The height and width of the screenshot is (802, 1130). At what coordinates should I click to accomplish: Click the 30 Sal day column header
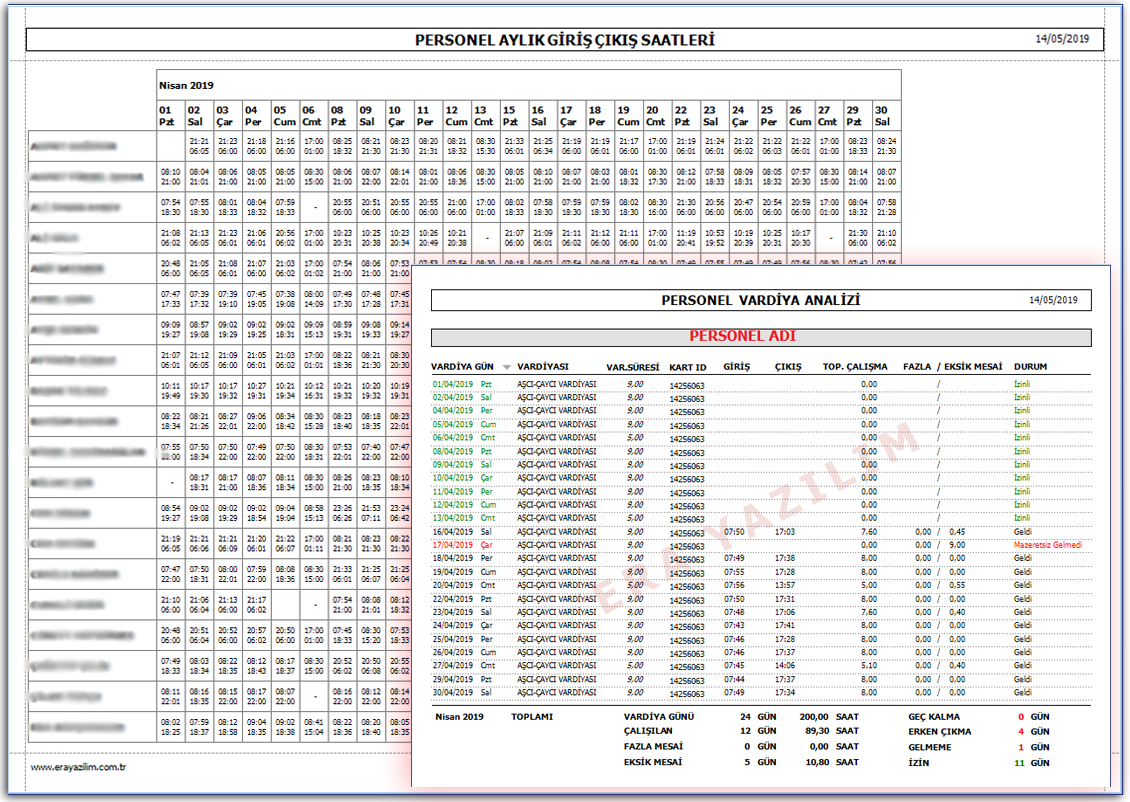[x=882, y=115]
